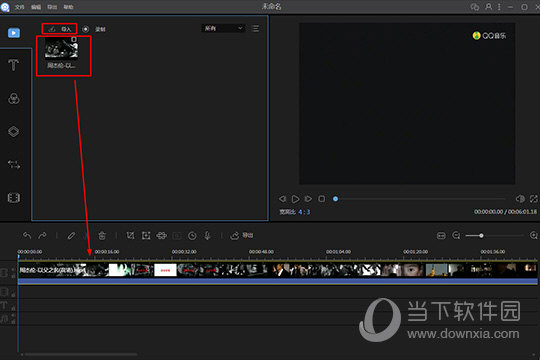Open the 编辑 edit menu

(36, 7)
